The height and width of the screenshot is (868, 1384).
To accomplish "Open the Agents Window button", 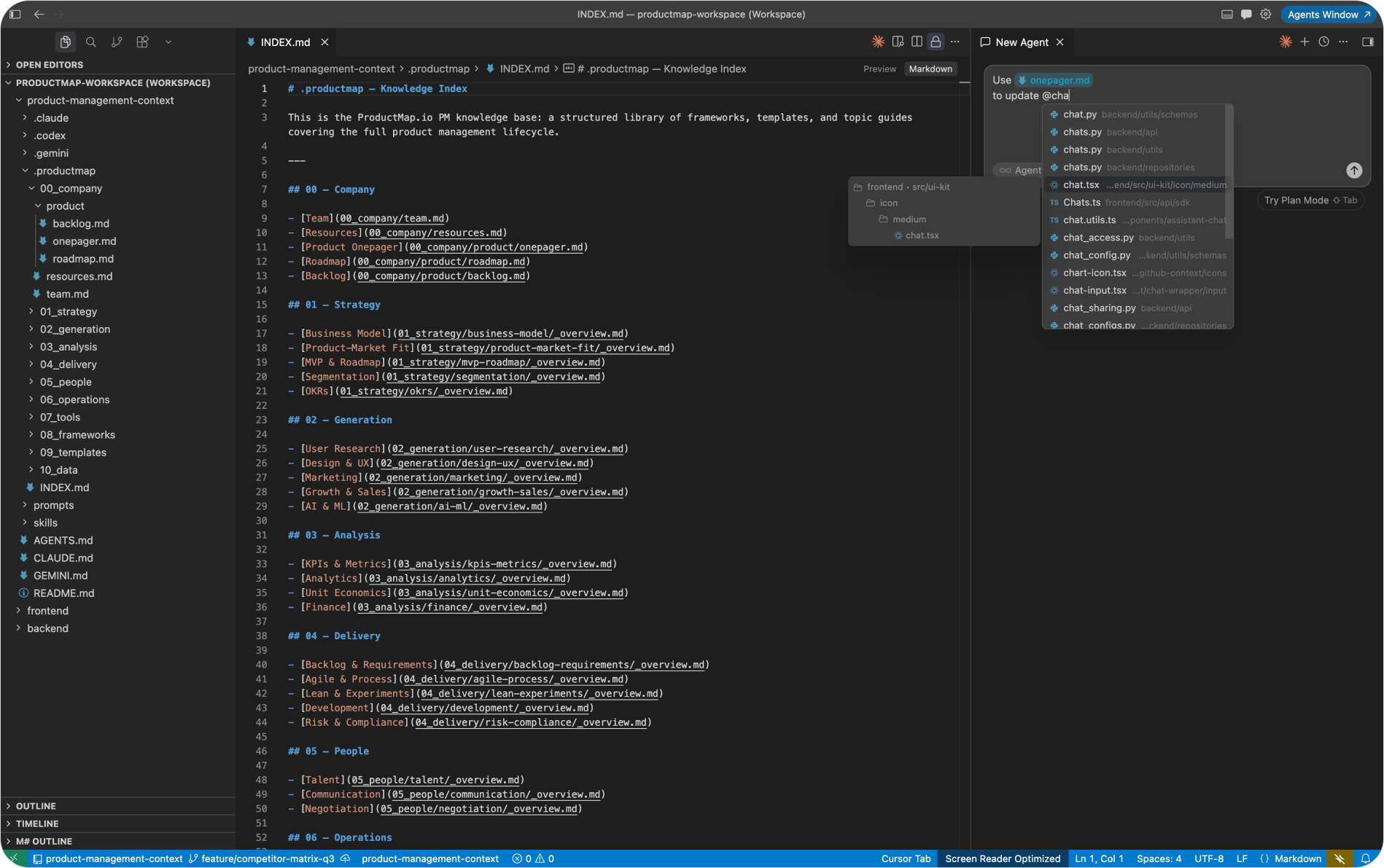I will (x=1329, y=14).
